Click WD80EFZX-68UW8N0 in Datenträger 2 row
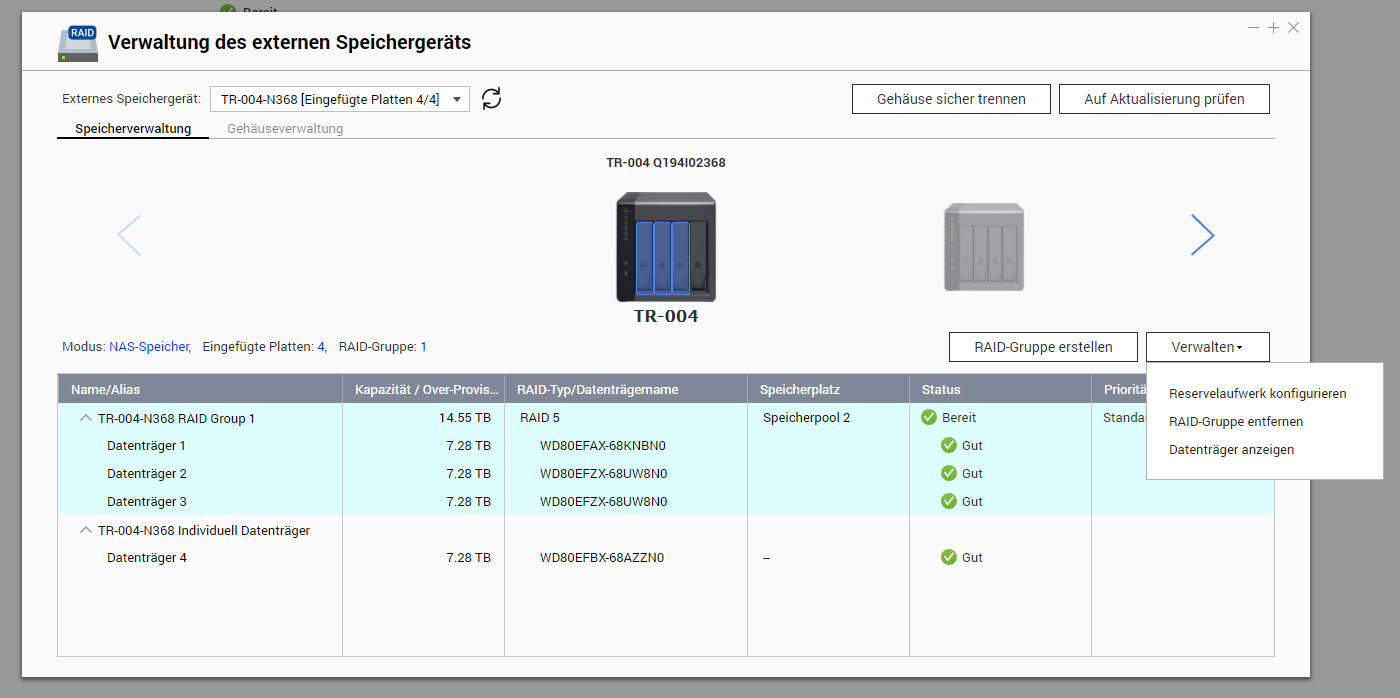Screen dimensions: 1400x698 point(603,473)
